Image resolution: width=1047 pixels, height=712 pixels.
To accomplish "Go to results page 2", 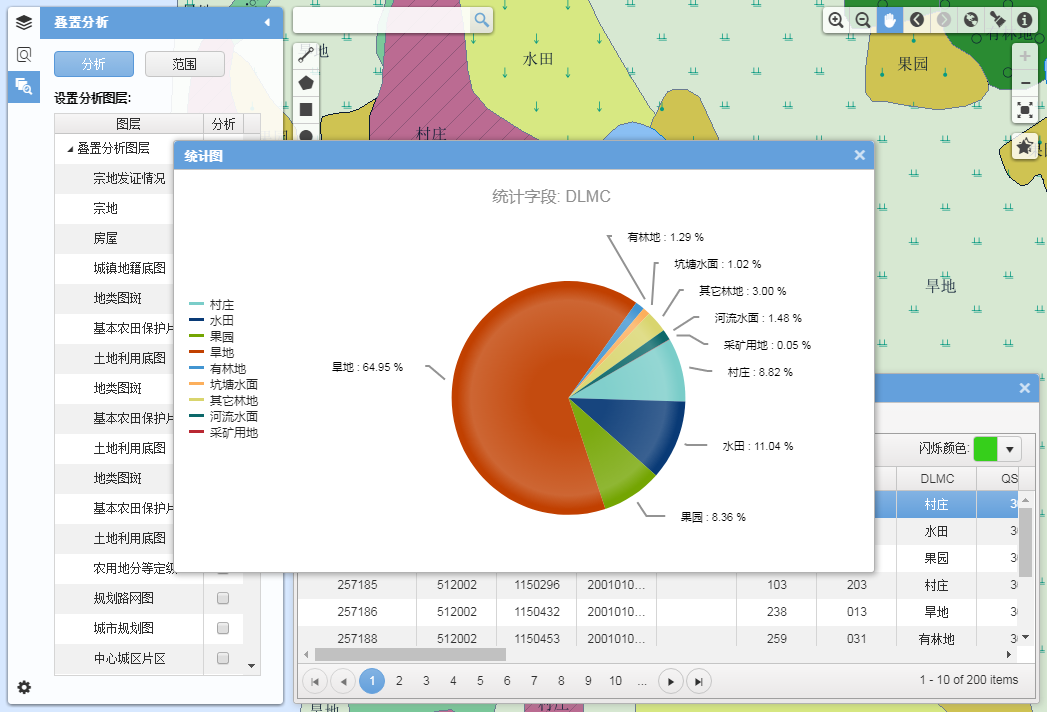I will (399, 681).
